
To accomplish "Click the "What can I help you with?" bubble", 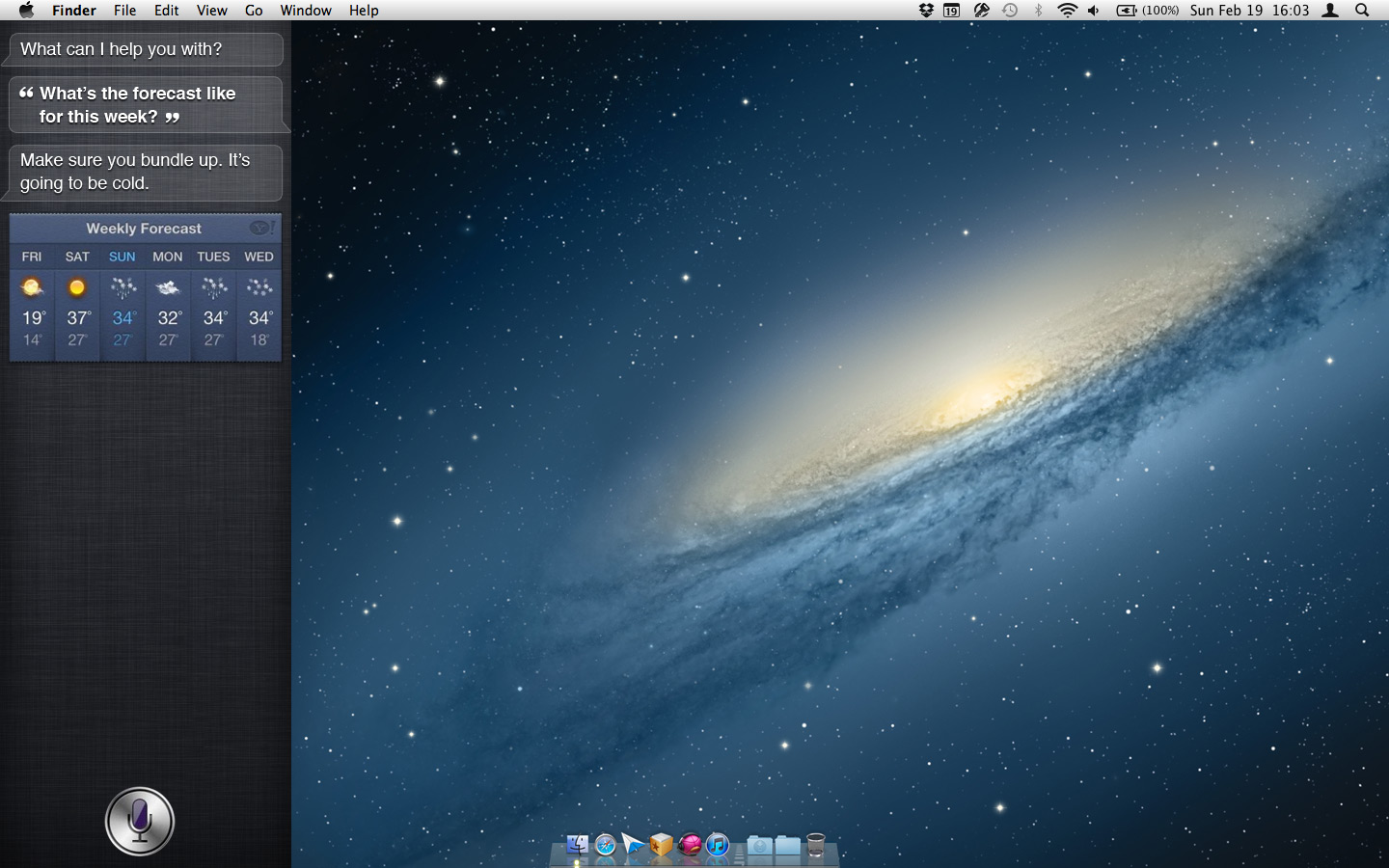I will click(146, 49).
